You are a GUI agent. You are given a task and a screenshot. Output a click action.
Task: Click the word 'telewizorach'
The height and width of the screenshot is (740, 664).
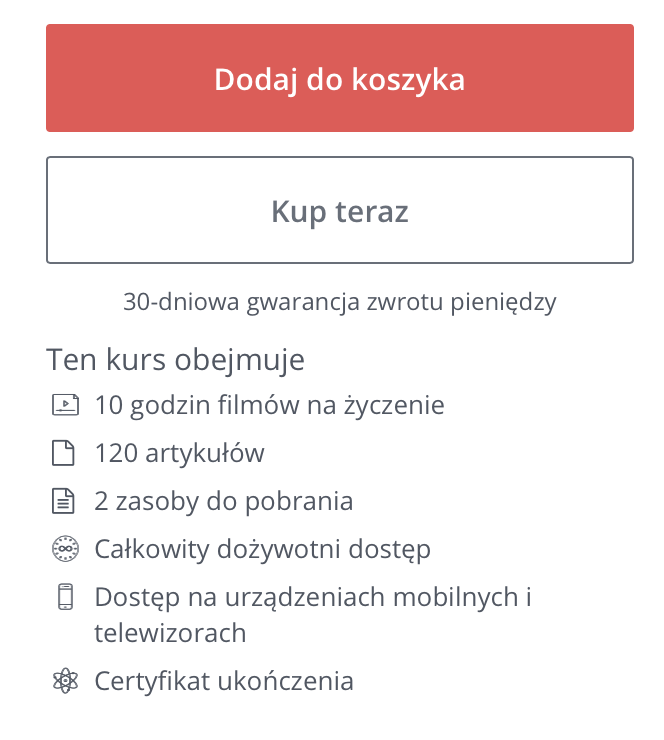[x=170, y=632]
